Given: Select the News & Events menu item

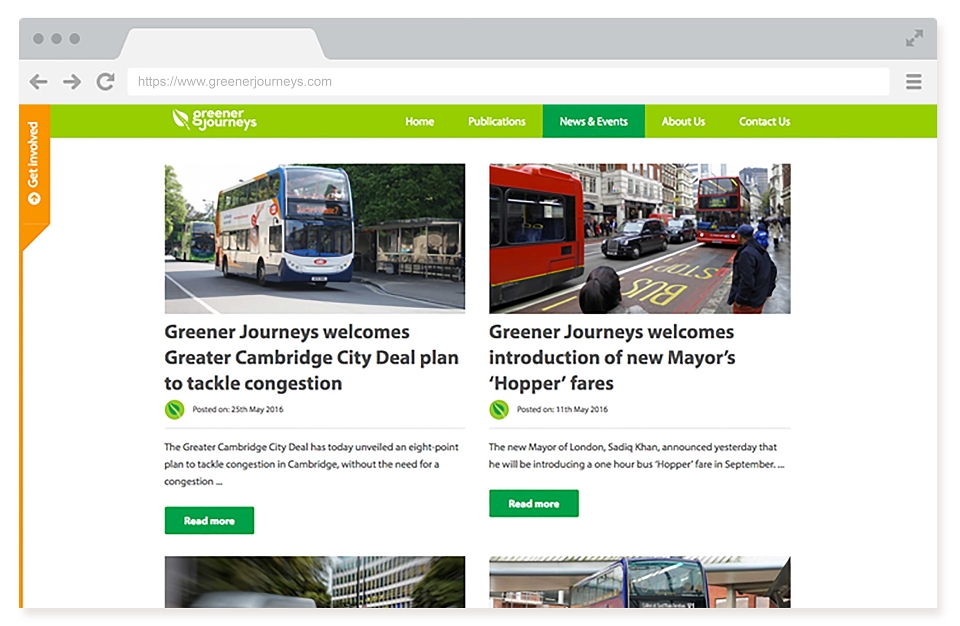Looking at the screenshot, I should click(x=593, y=121).
